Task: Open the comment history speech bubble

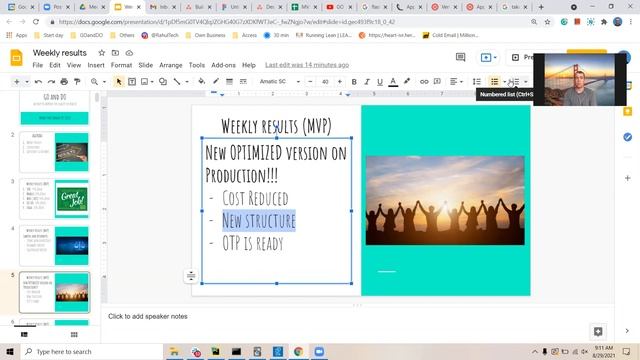Action: point(460,57)
